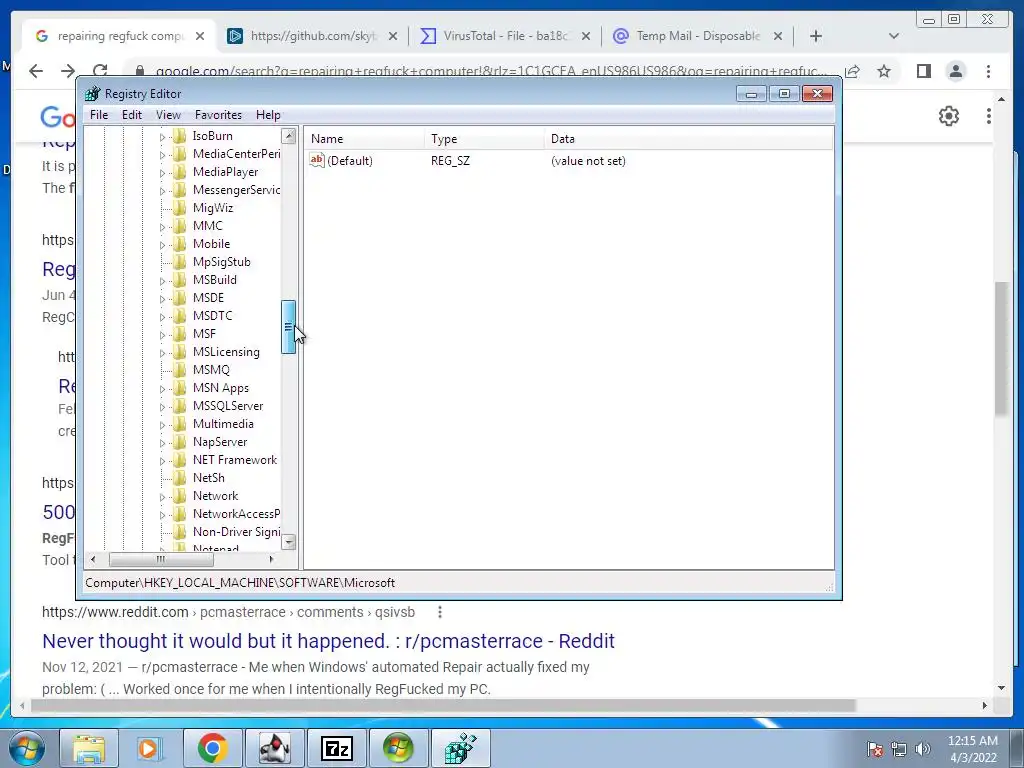Click the Type column header
The width and height of the screenshot is (1024, 768).
tap(483, 138)
